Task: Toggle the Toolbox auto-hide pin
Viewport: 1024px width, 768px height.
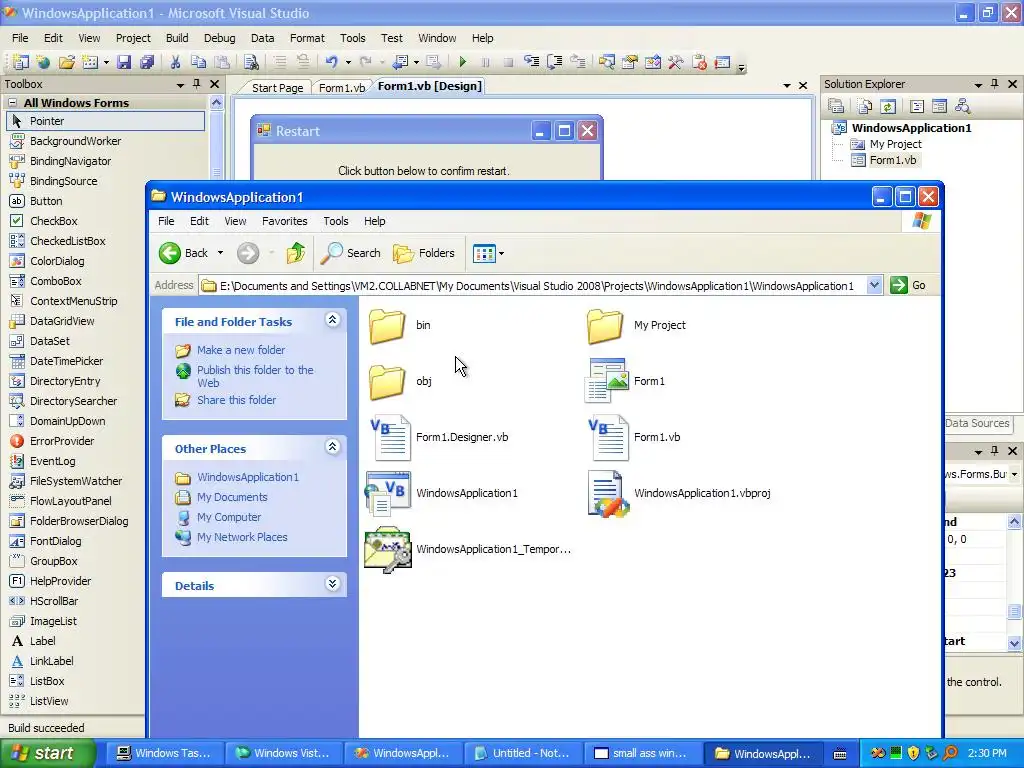Action: [x=197, y=84]
